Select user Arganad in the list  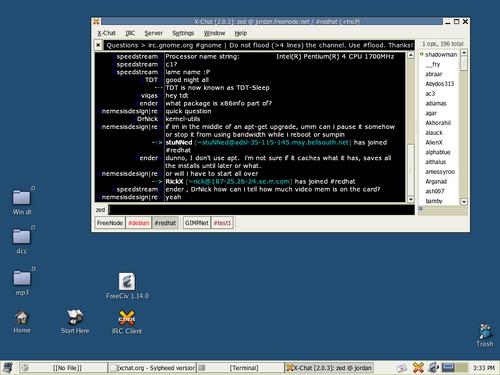[436, 181]
